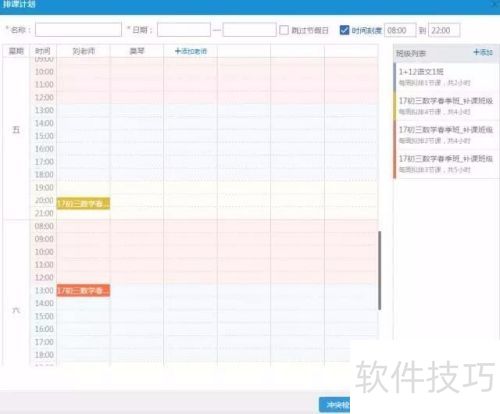Select the yellow class block at 20:00
The width and height of the screenshot is (500, 414).
[83, 204]
